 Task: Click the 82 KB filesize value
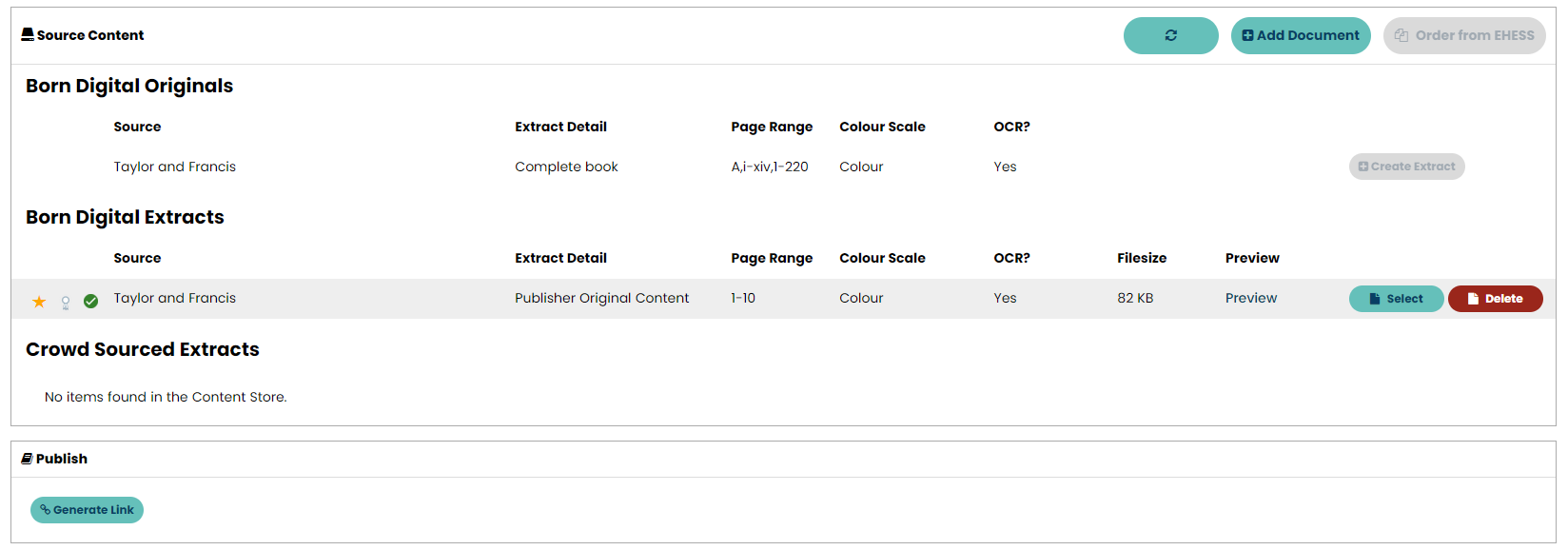(x=1134, y=298)
